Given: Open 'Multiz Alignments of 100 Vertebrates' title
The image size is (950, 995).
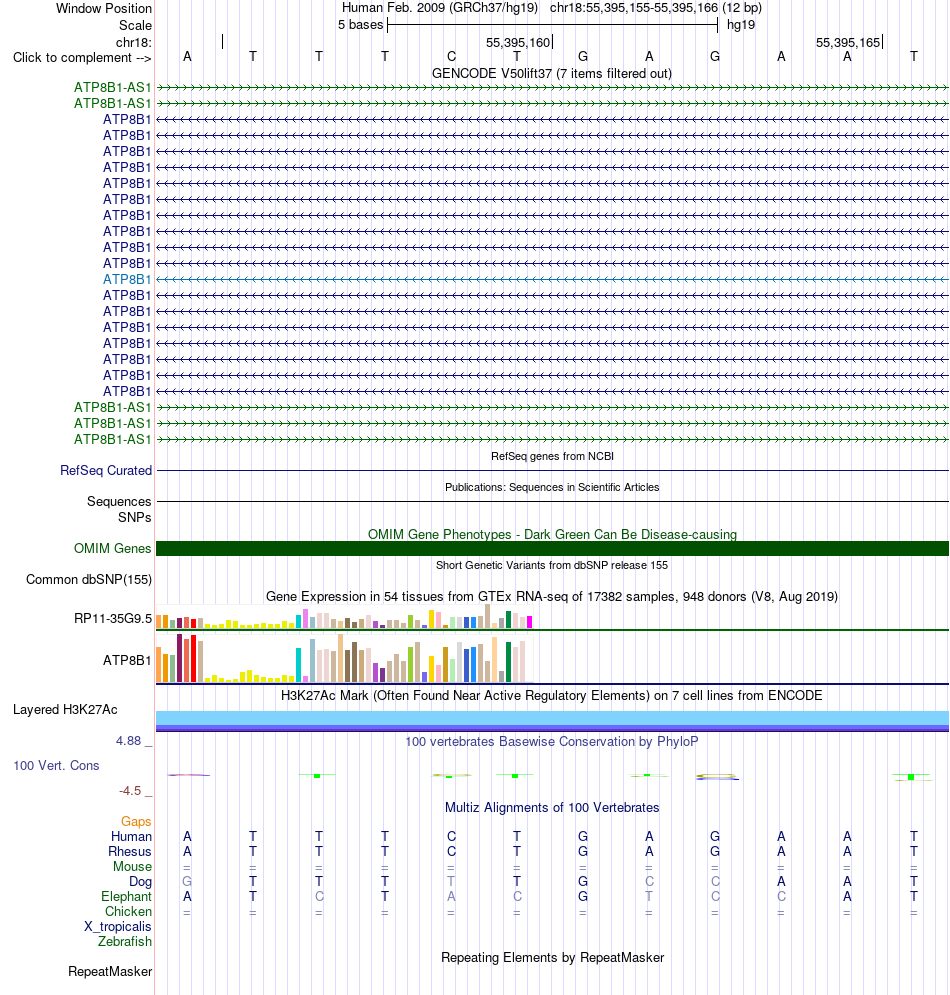Looking at the screenshot, I should [552, 808].
